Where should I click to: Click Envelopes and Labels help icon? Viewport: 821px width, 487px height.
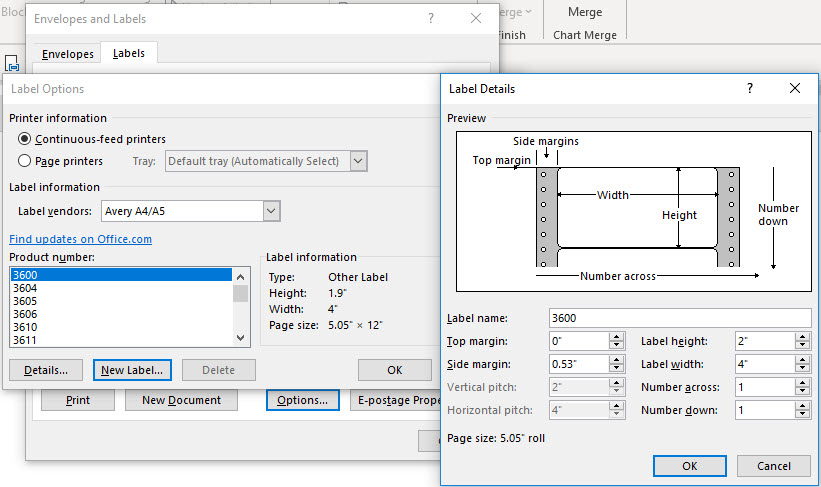(x=431, y=18)
